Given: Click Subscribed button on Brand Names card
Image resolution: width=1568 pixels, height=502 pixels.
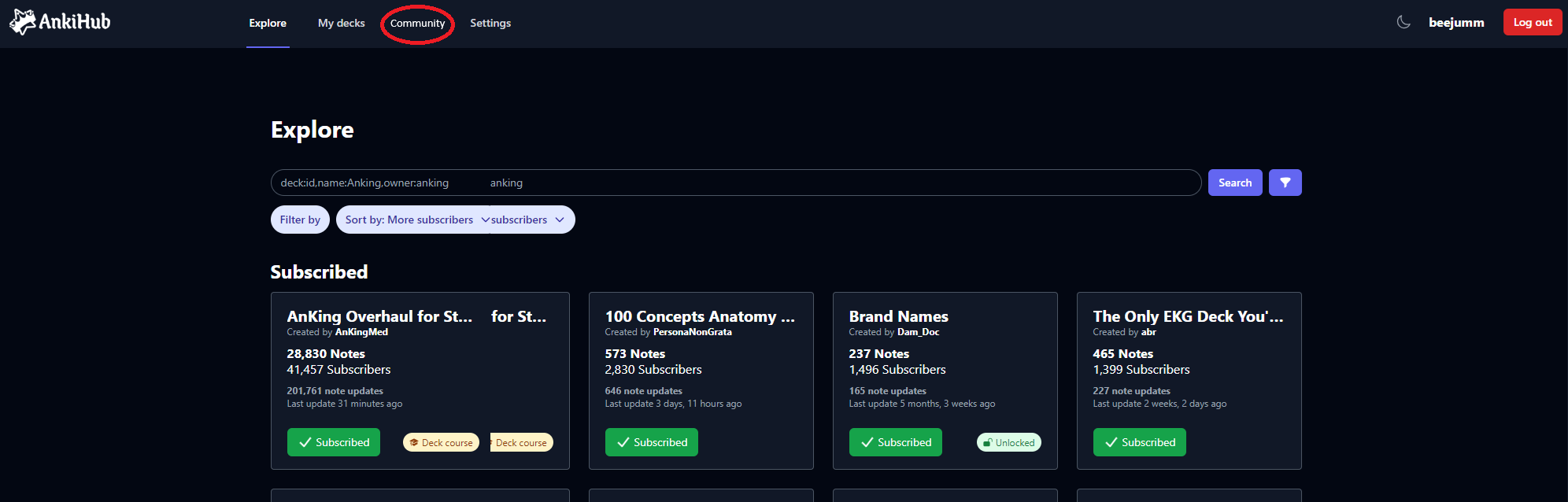Looking at the screenshot, I should [x=896, y=442].
